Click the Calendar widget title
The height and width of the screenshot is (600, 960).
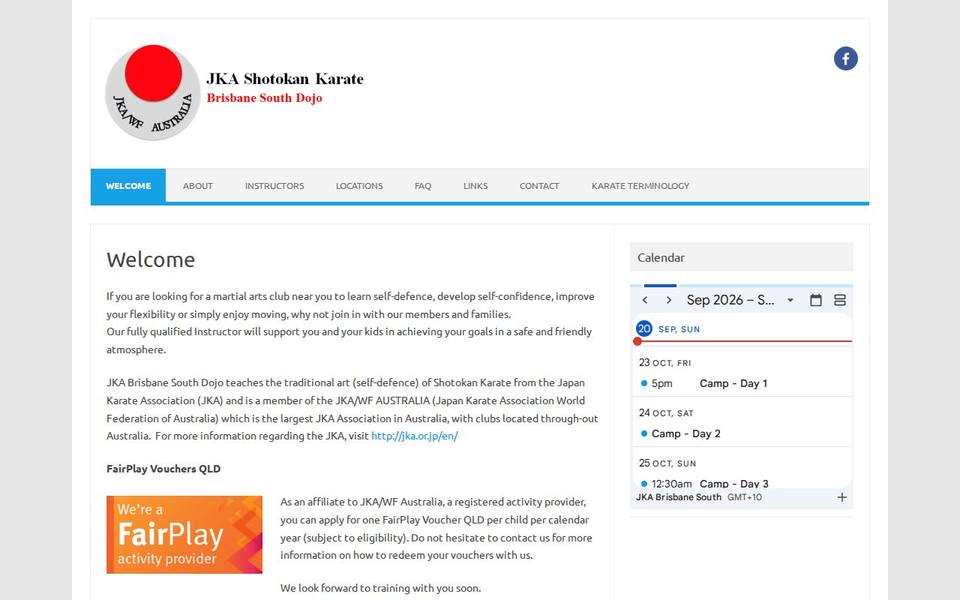[x=661, y=258]
